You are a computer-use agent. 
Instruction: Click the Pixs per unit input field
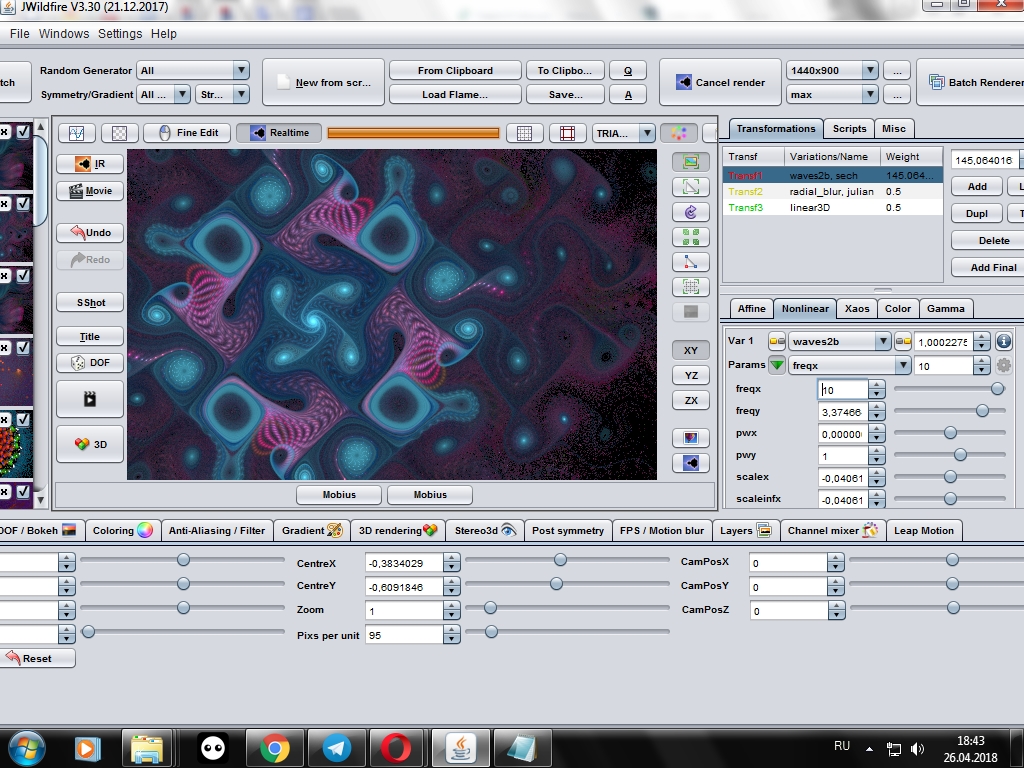pyautogui.click(x=404, y=635)
